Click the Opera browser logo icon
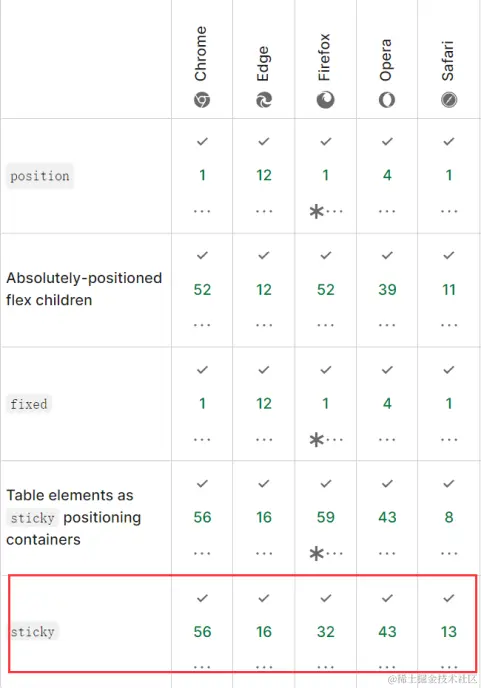 coord(387,100)
